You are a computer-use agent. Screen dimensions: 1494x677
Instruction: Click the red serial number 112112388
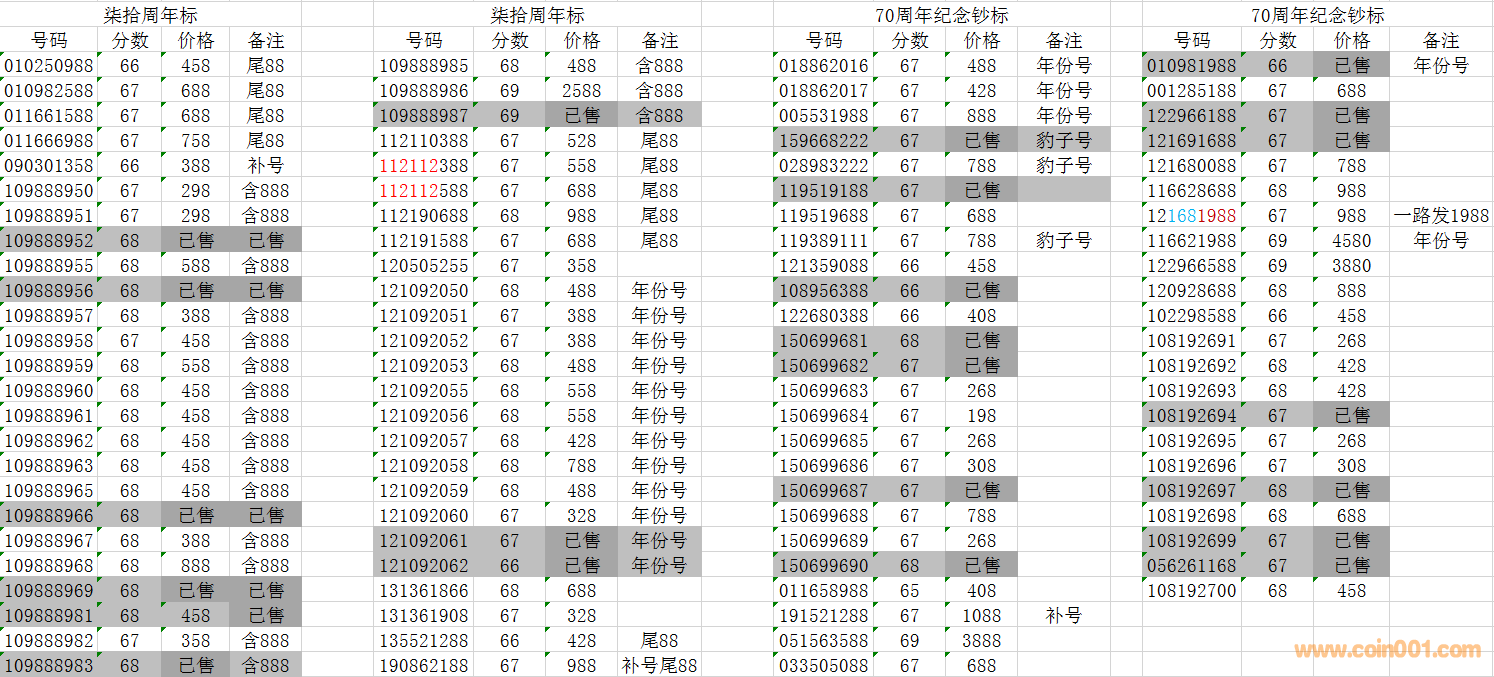point(423,166)
